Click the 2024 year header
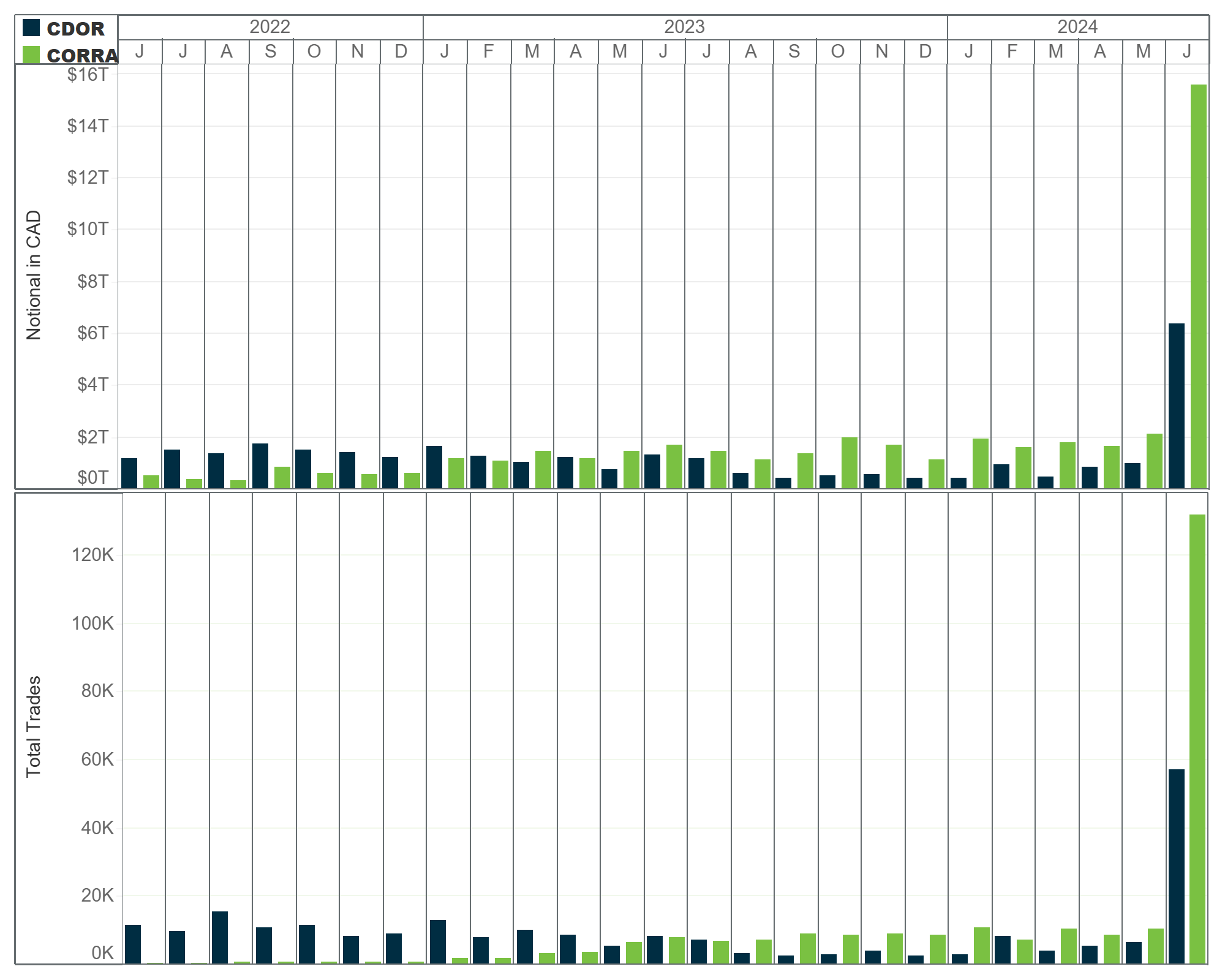Image resolution: width=1225 pixels, height=980 pixels. click(x=1077, y=27)
